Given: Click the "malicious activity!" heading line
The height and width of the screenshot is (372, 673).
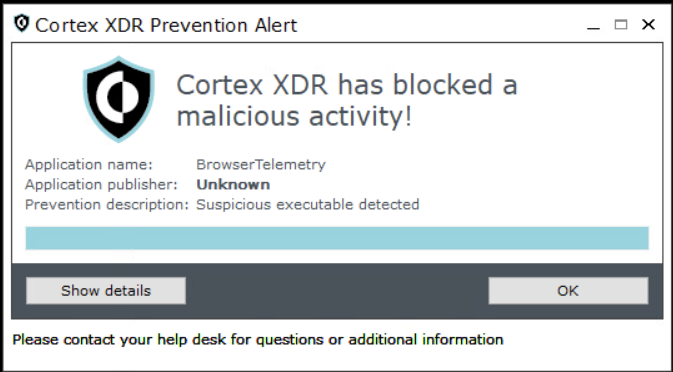Looking at the screenshot, I should (294, 116).
